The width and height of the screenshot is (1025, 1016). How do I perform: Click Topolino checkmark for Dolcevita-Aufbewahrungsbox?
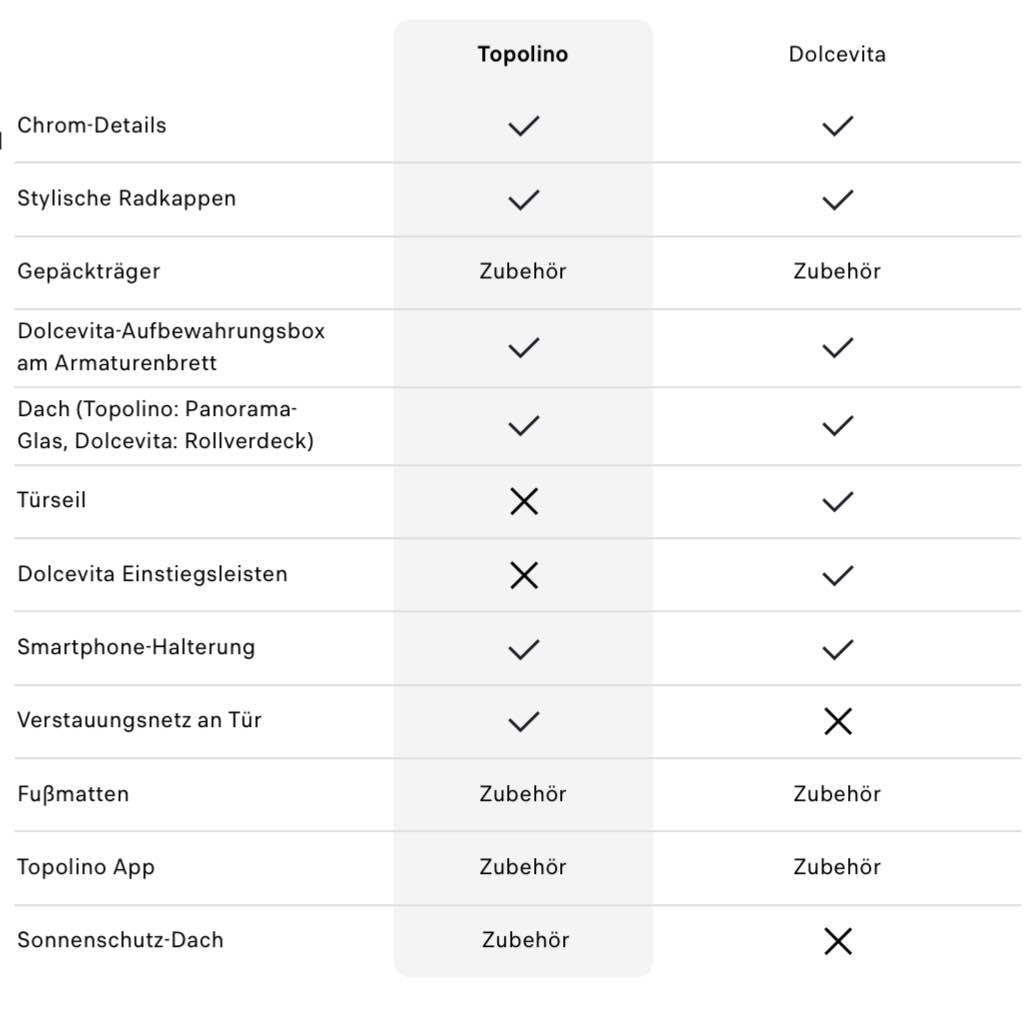(523, 348)
